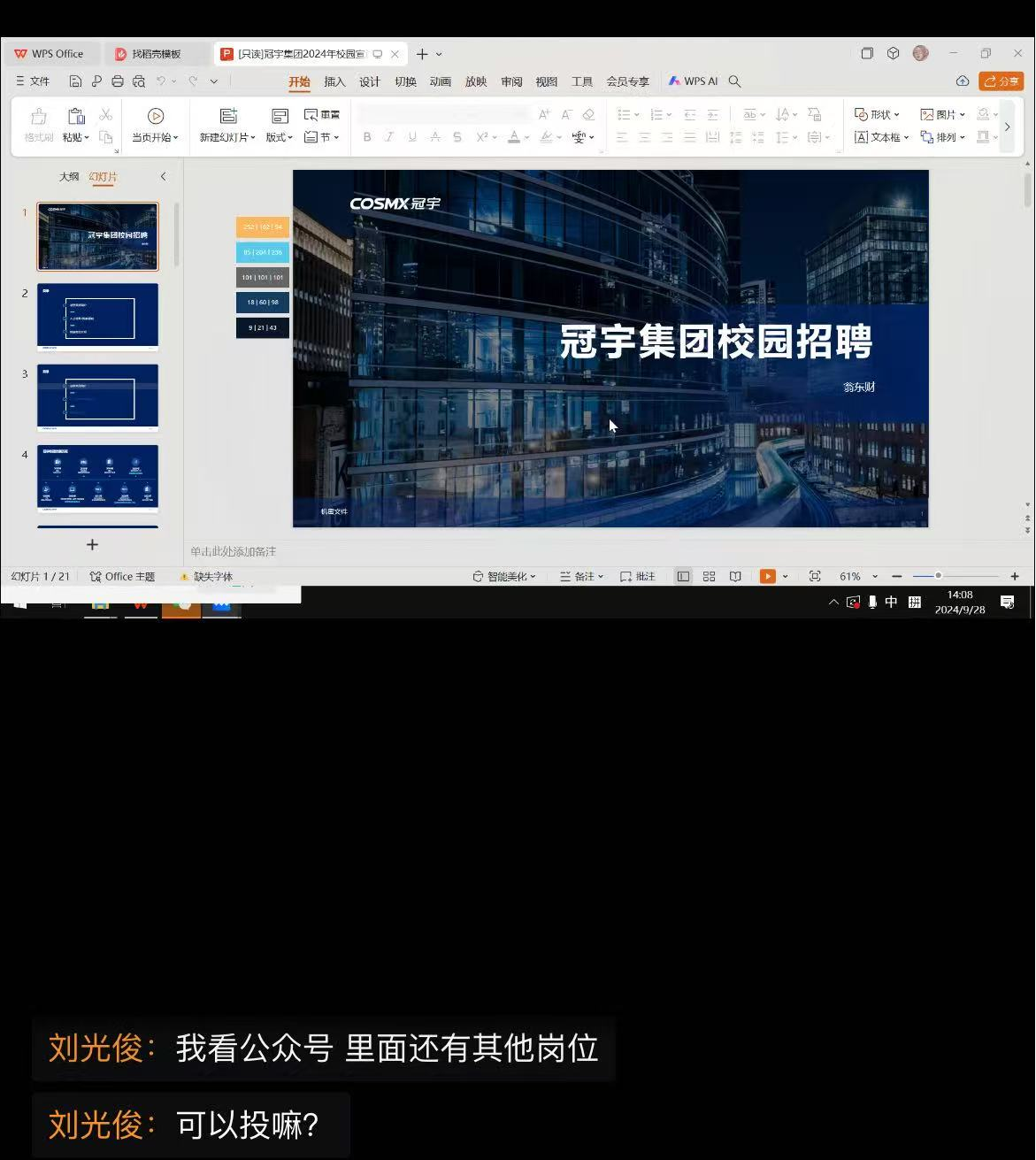
Task: Click the search magnifier icon
Action: 734,81
